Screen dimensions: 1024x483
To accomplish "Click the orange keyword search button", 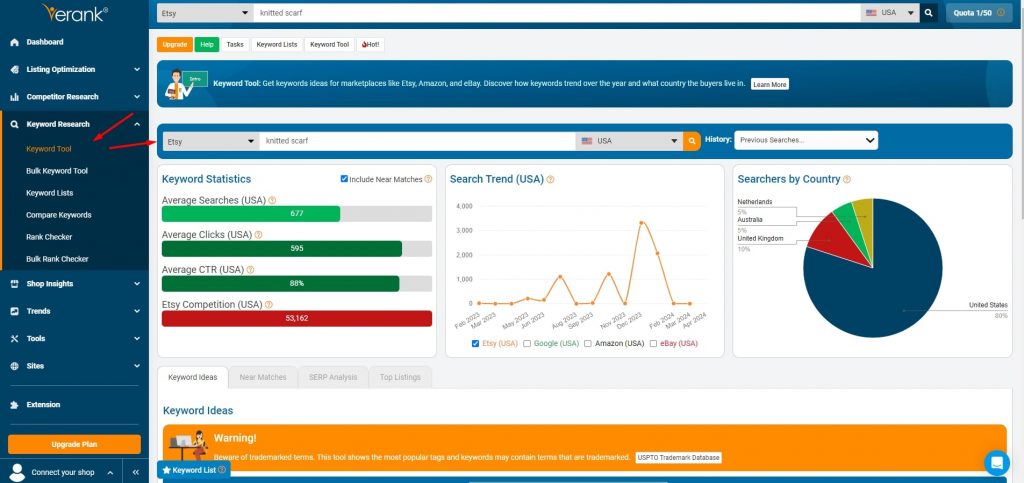I will [692, 141].
